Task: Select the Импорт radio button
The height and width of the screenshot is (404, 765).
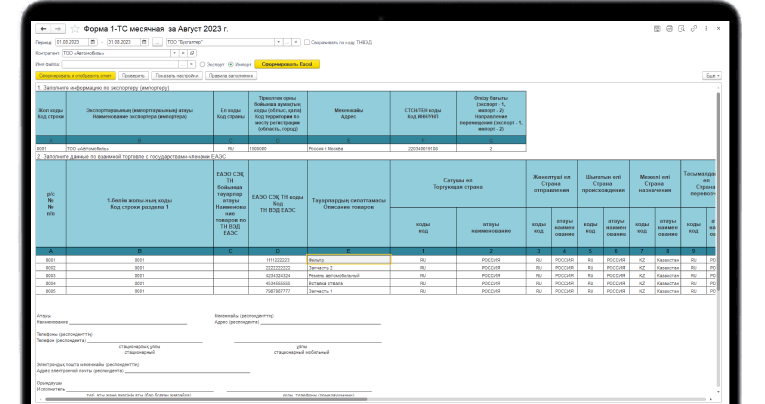Action: 231,64
